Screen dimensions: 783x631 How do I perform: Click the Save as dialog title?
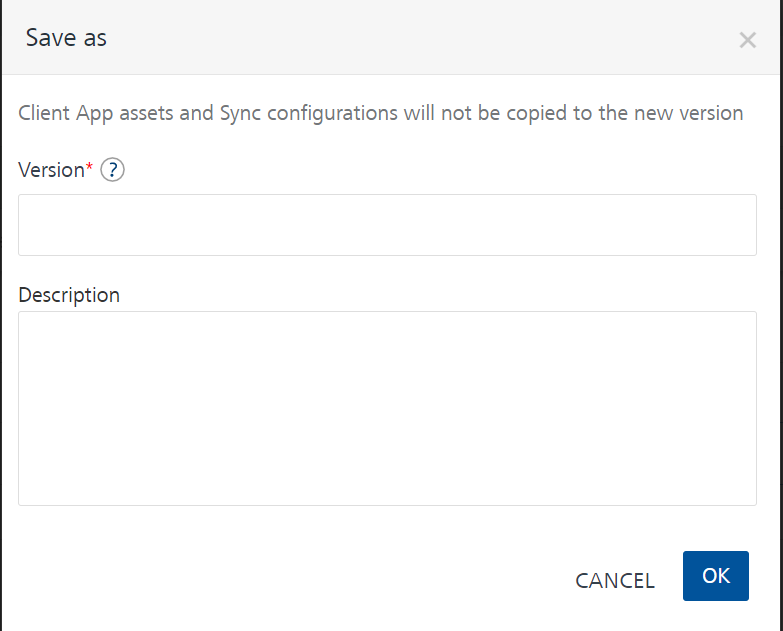pos(66,38)
